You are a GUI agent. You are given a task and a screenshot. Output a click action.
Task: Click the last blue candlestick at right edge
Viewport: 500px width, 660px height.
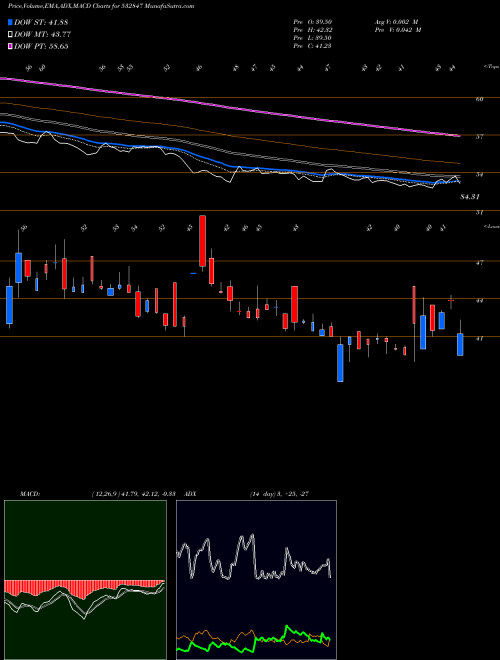tap(460, 344)
